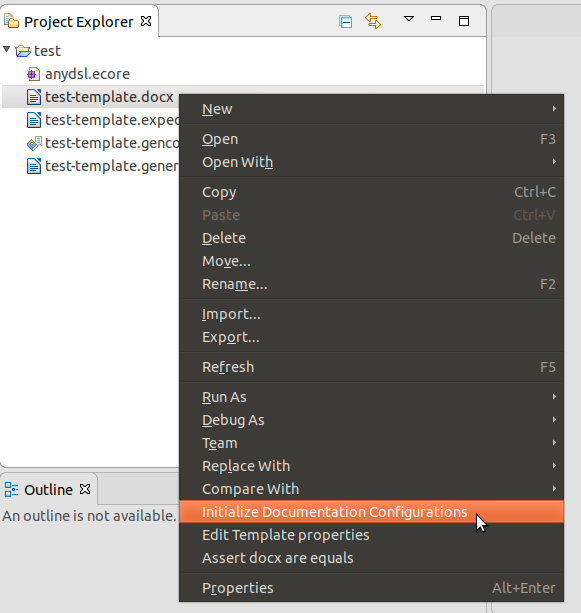Open the Project Explorer view menu triangle
This screenshot has height=613, width=581.
tap(409, 19)
